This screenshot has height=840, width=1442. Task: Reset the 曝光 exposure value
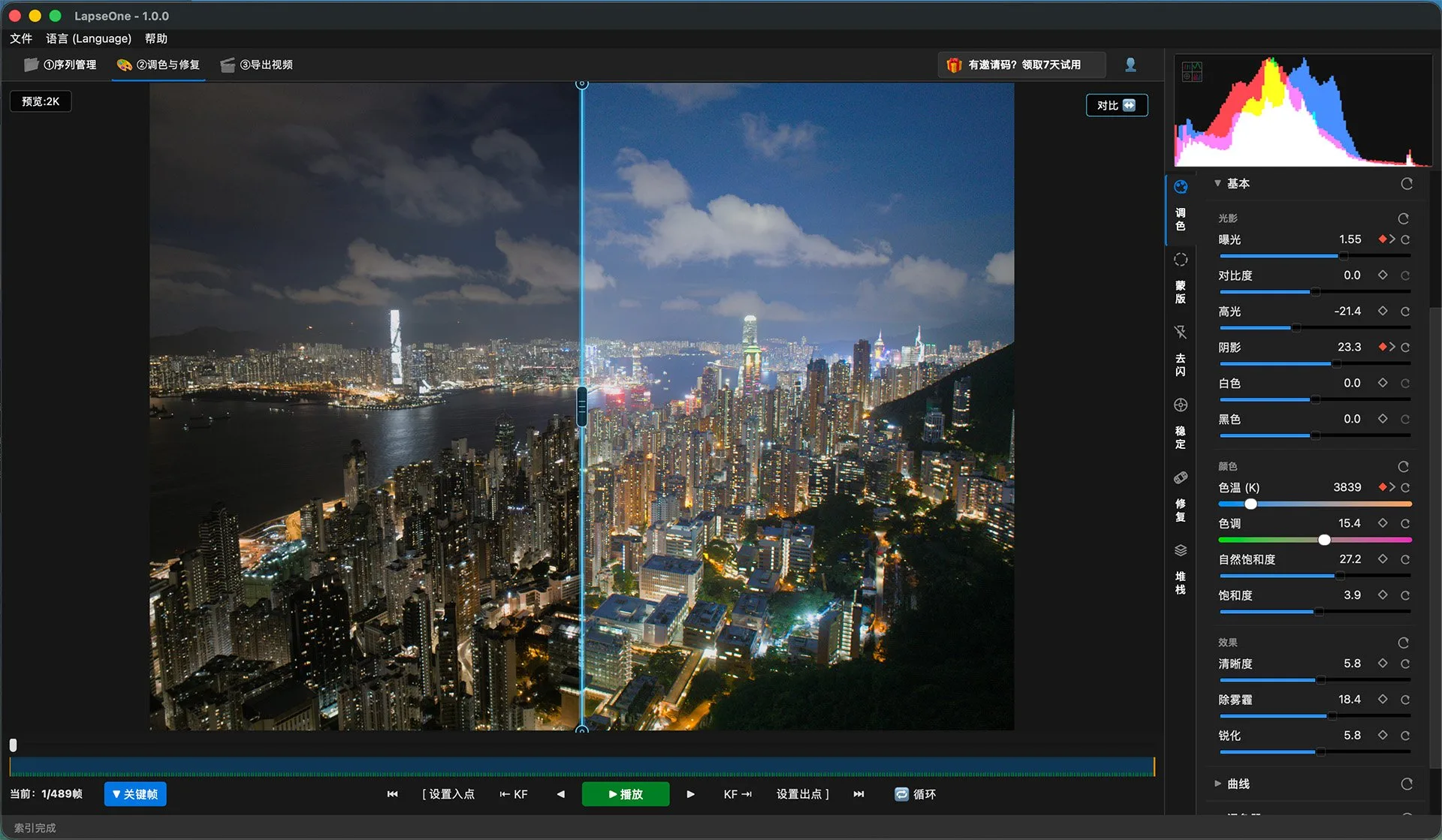point(1405,239)
